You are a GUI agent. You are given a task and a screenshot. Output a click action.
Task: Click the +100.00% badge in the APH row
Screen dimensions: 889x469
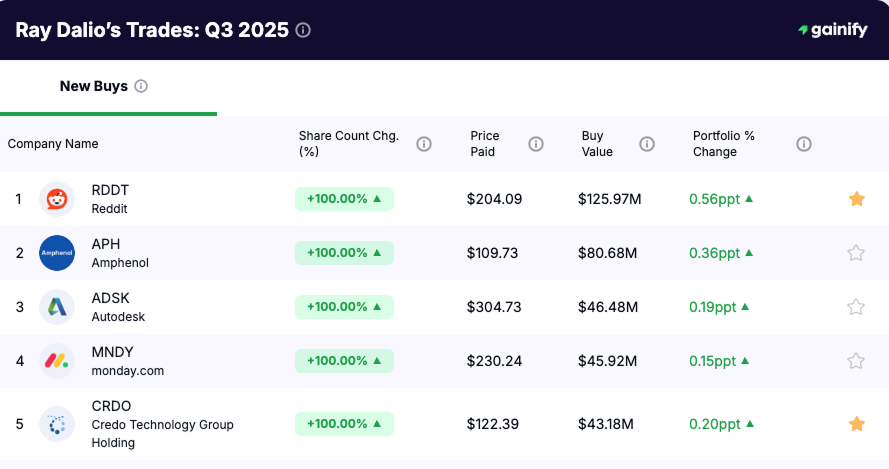(x=344, y=253)
